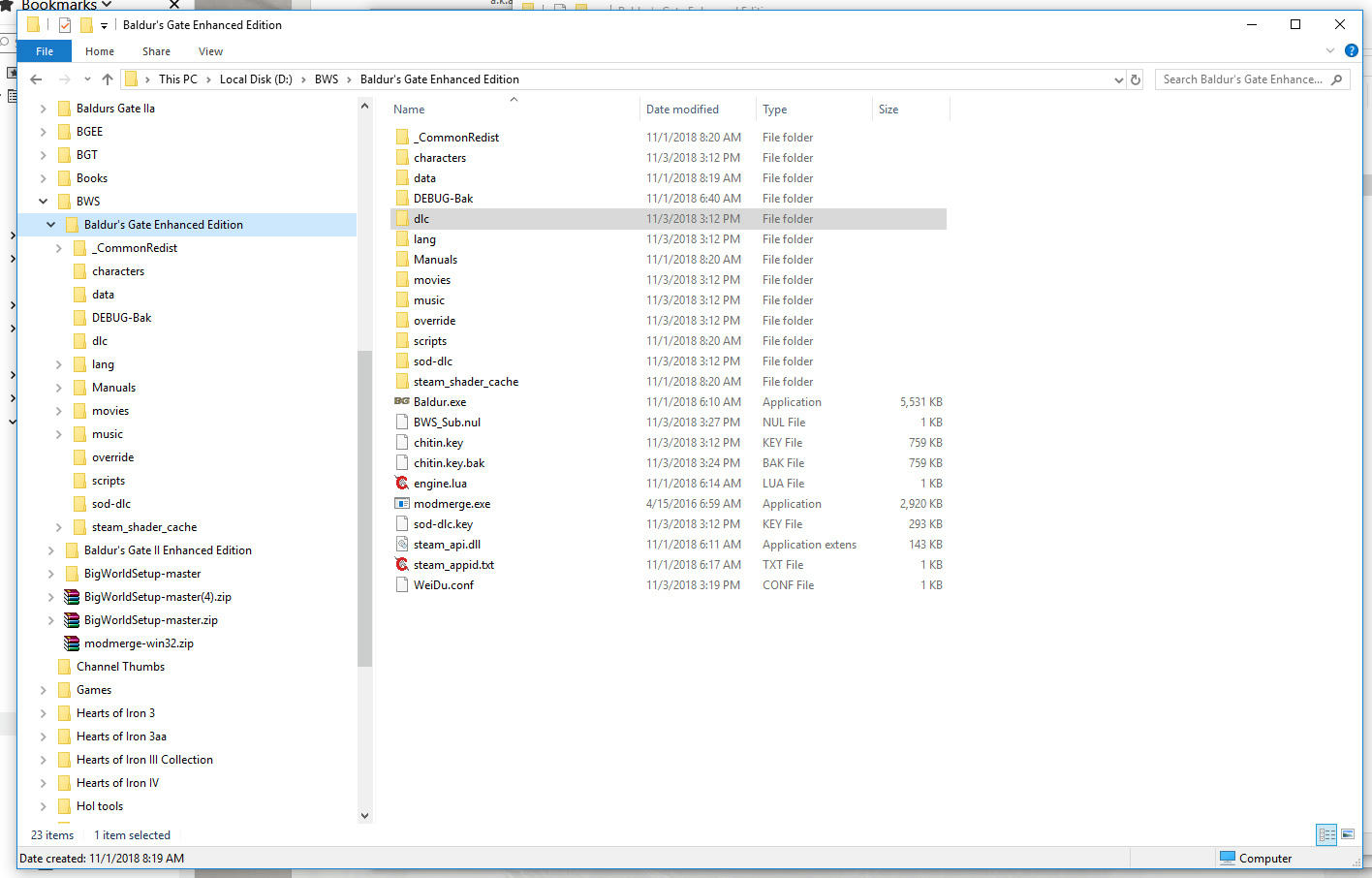The image size is (1372, 878).
Task: Click the Back navigation arrow
Action: tap(36, 79)
